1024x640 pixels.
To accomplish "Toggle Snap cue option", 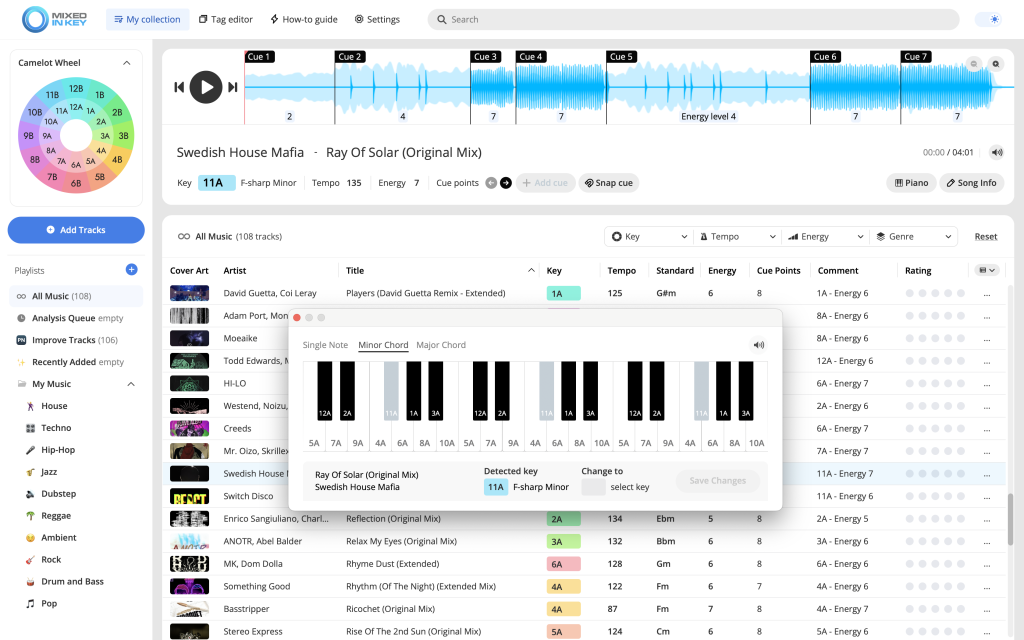I will (x=608, y=183).
